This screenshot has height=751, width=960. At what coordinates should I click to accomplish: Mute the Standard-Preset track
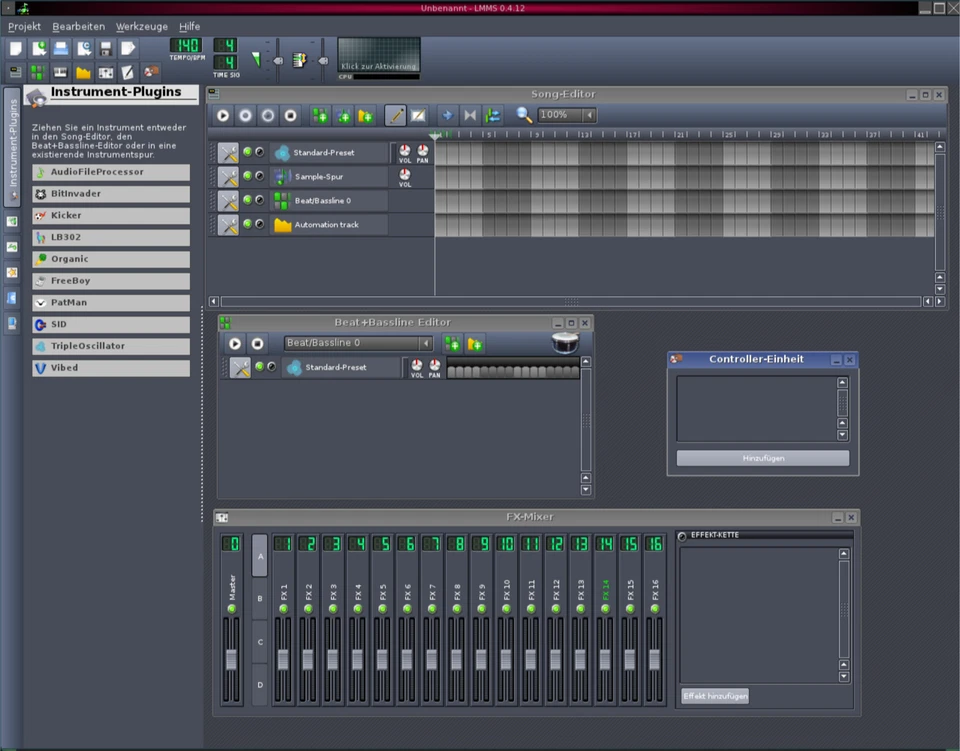point(247,152)
